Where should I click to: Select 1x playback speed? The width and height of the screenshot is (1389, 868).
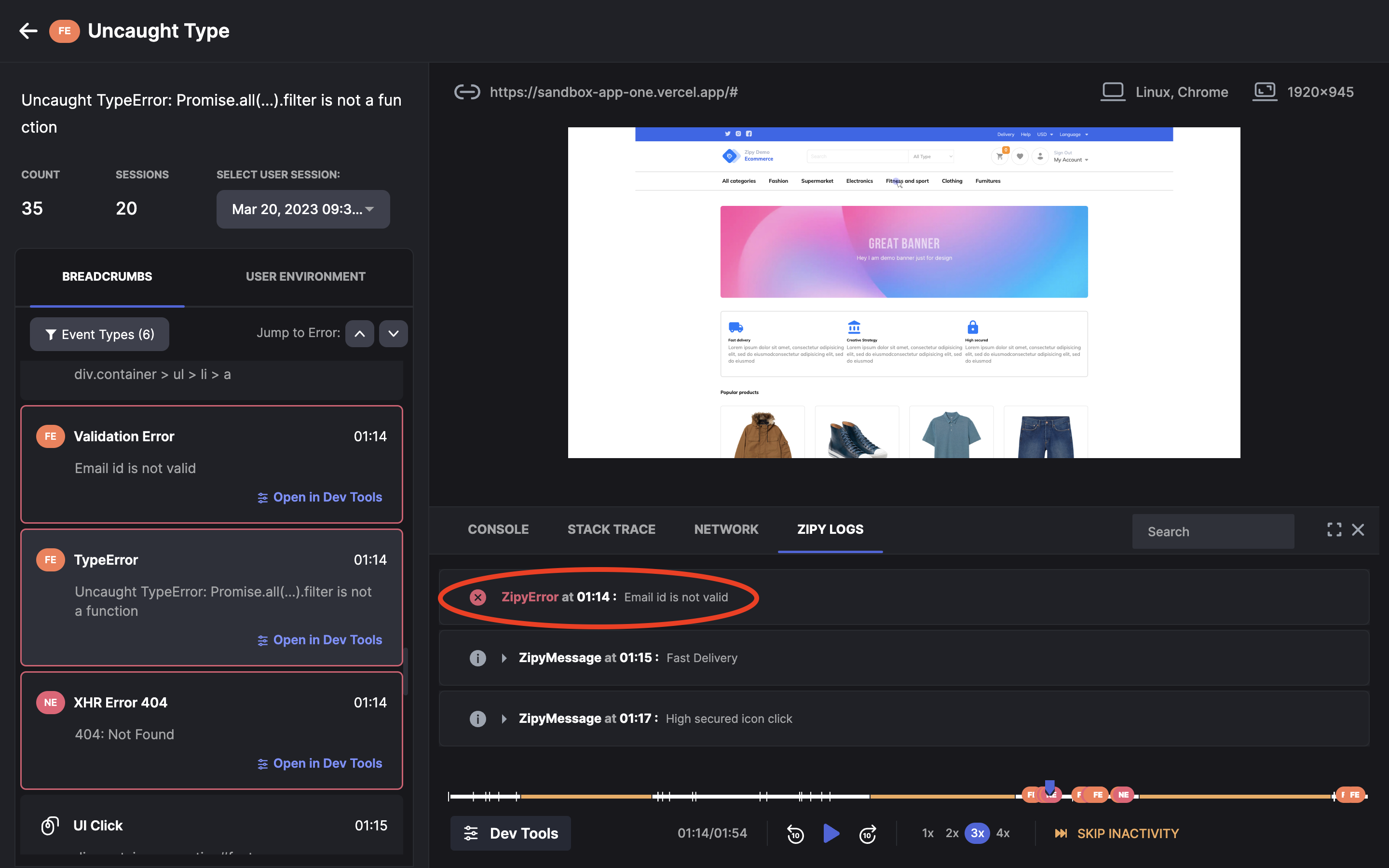[927, 833]
